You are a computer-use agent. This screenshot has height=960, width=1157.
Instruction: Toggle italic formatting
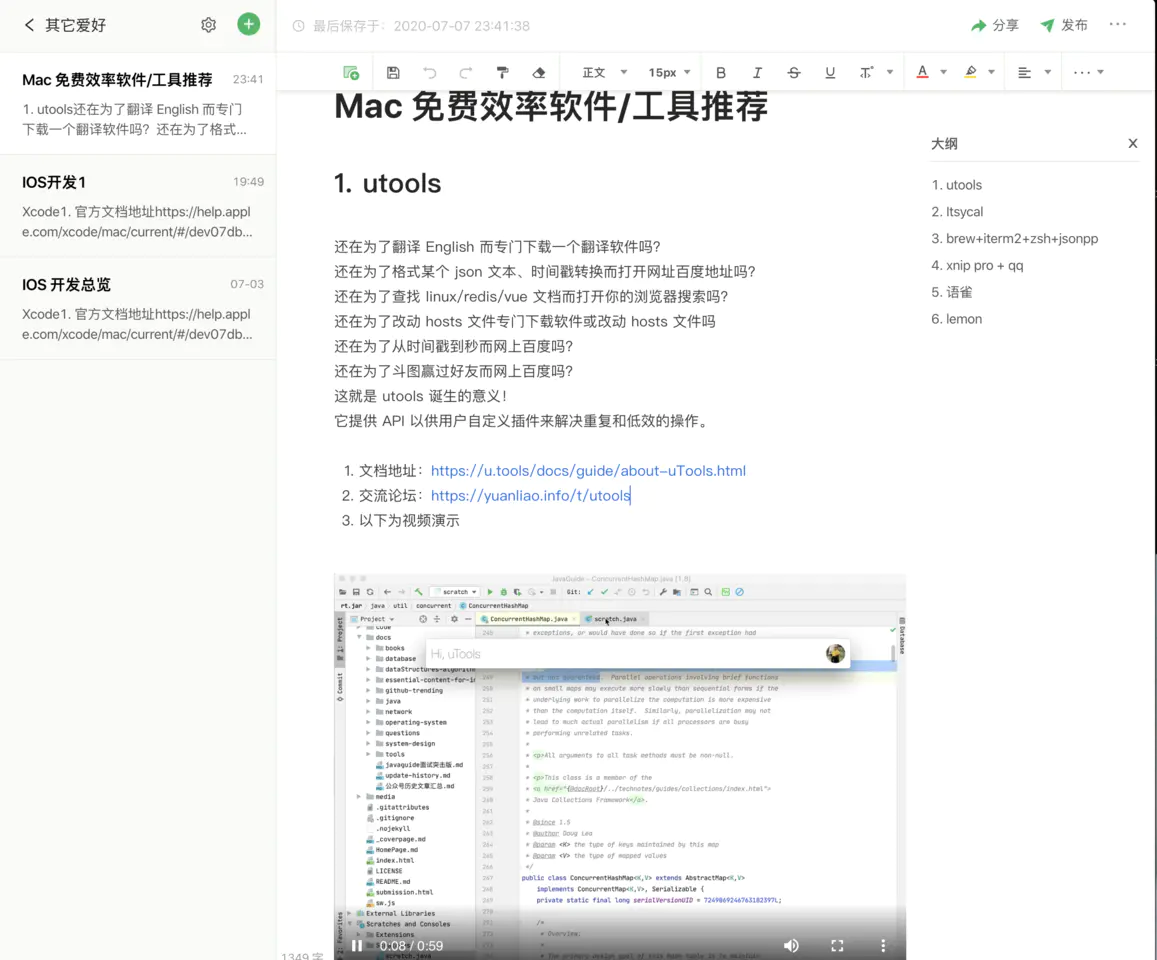(x=757, y=72)
